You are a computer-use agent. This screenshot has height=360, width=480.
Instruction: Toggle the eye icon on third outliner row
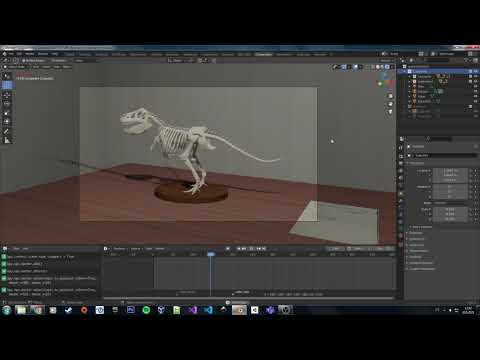point(476,81)
